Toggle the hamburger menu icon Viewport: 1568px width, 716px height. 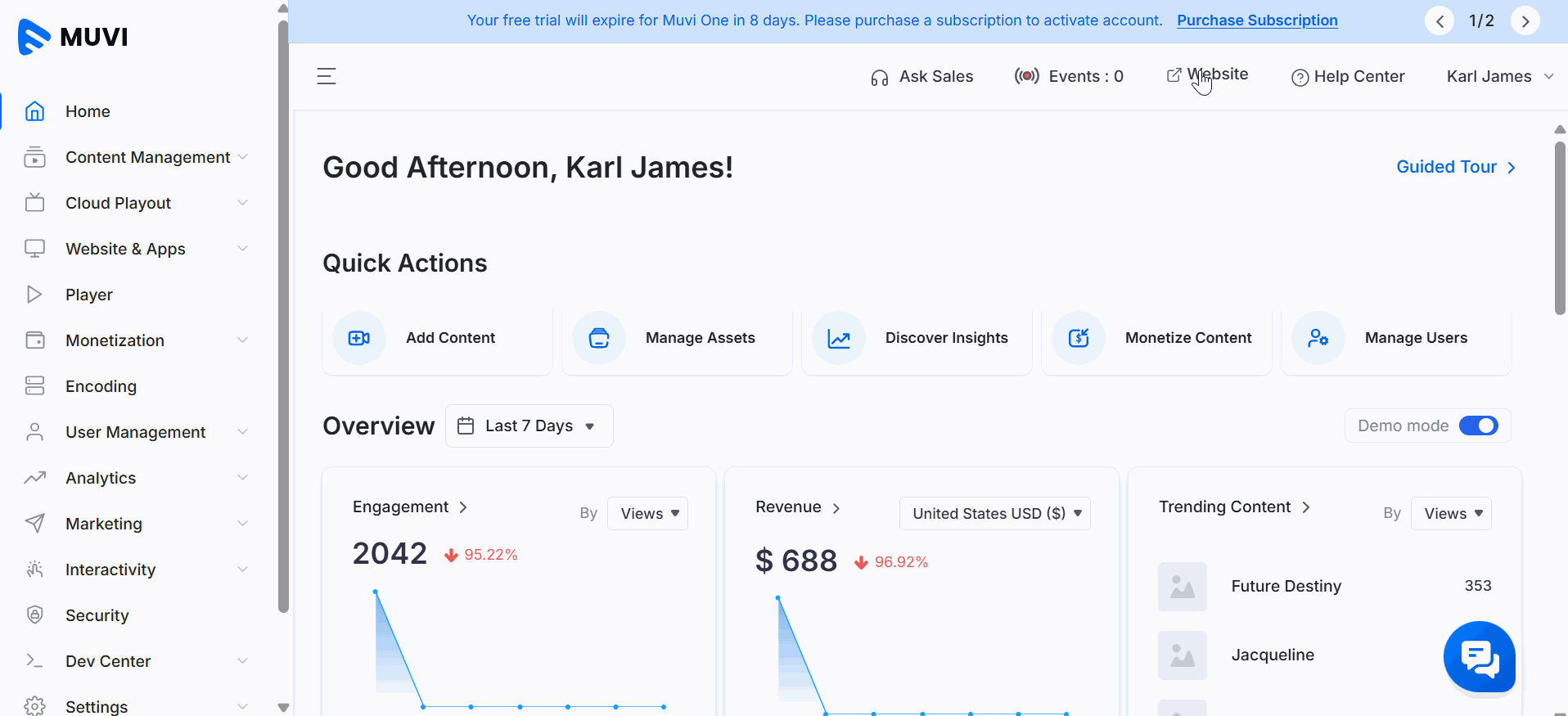click(x=327, y=76)
